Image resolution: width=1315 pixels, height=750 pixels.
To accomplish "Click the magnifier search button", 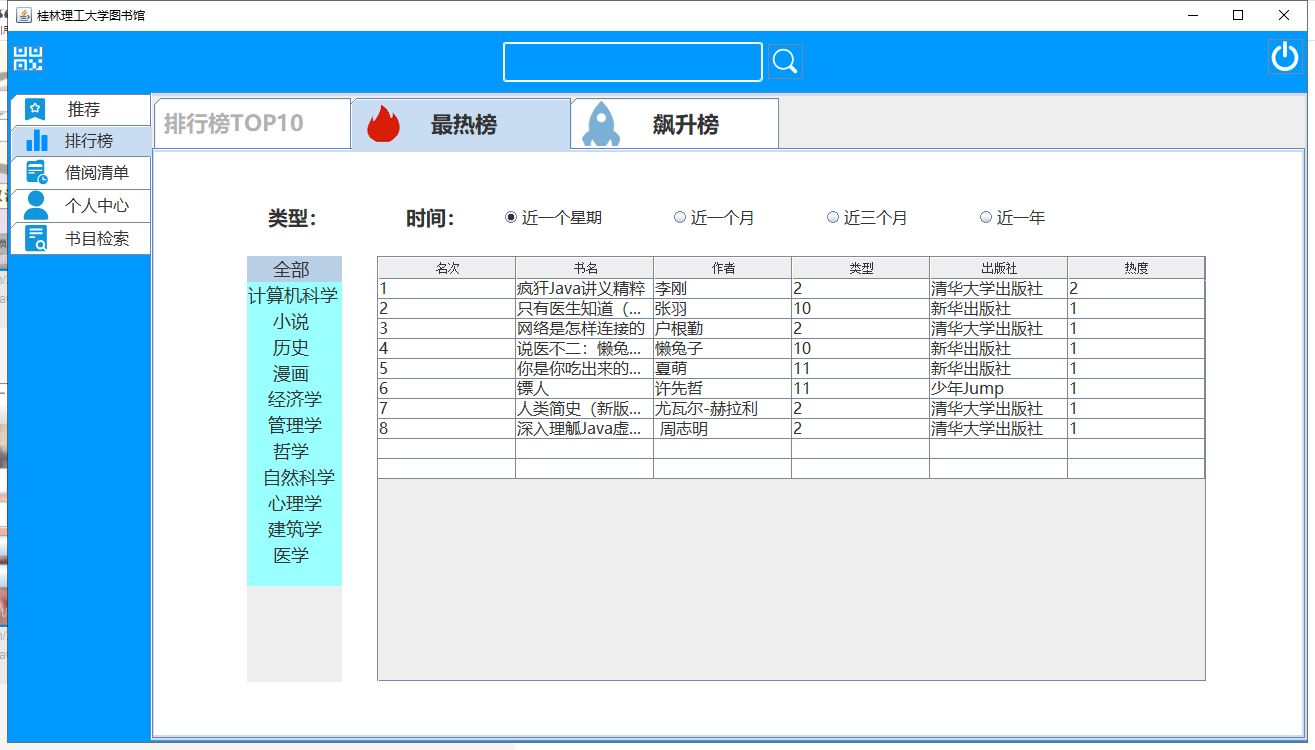I will pos(785,62).
